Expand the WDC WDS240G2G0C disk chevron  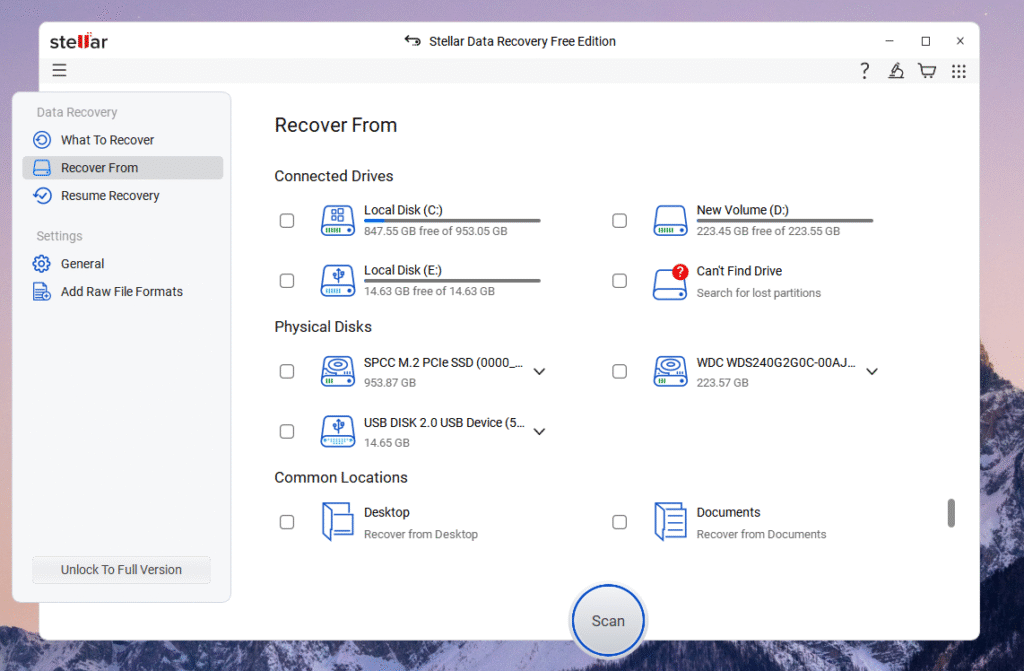pyautogui.click(x=872, y=372)
